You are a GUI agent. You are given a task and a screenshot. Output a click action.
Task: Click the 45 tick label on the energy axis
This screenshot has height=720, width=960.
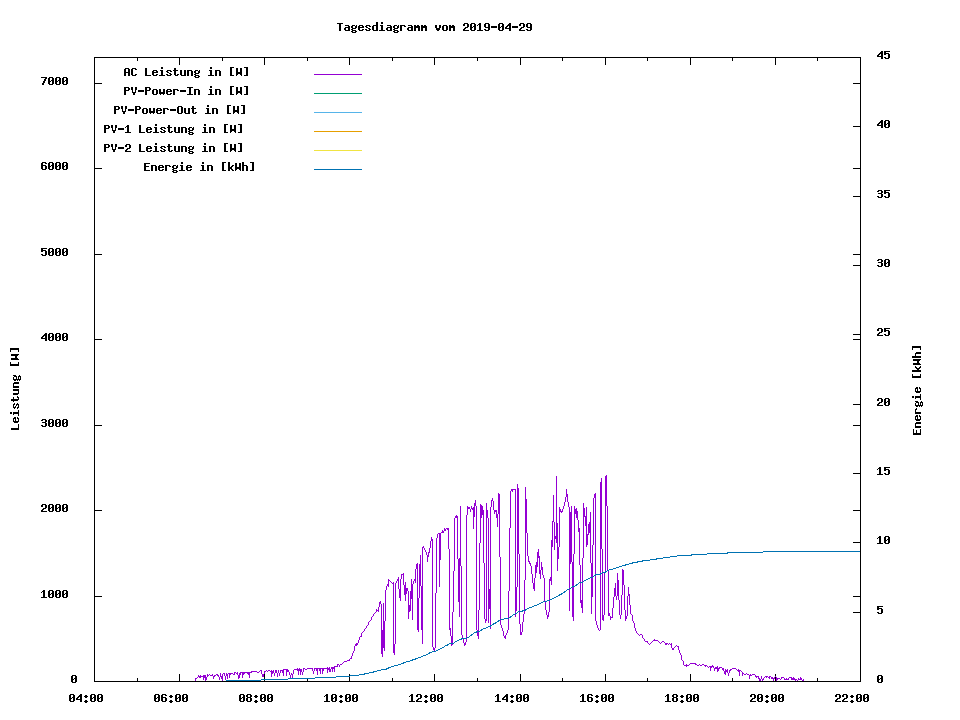click(x=883, y=55)
